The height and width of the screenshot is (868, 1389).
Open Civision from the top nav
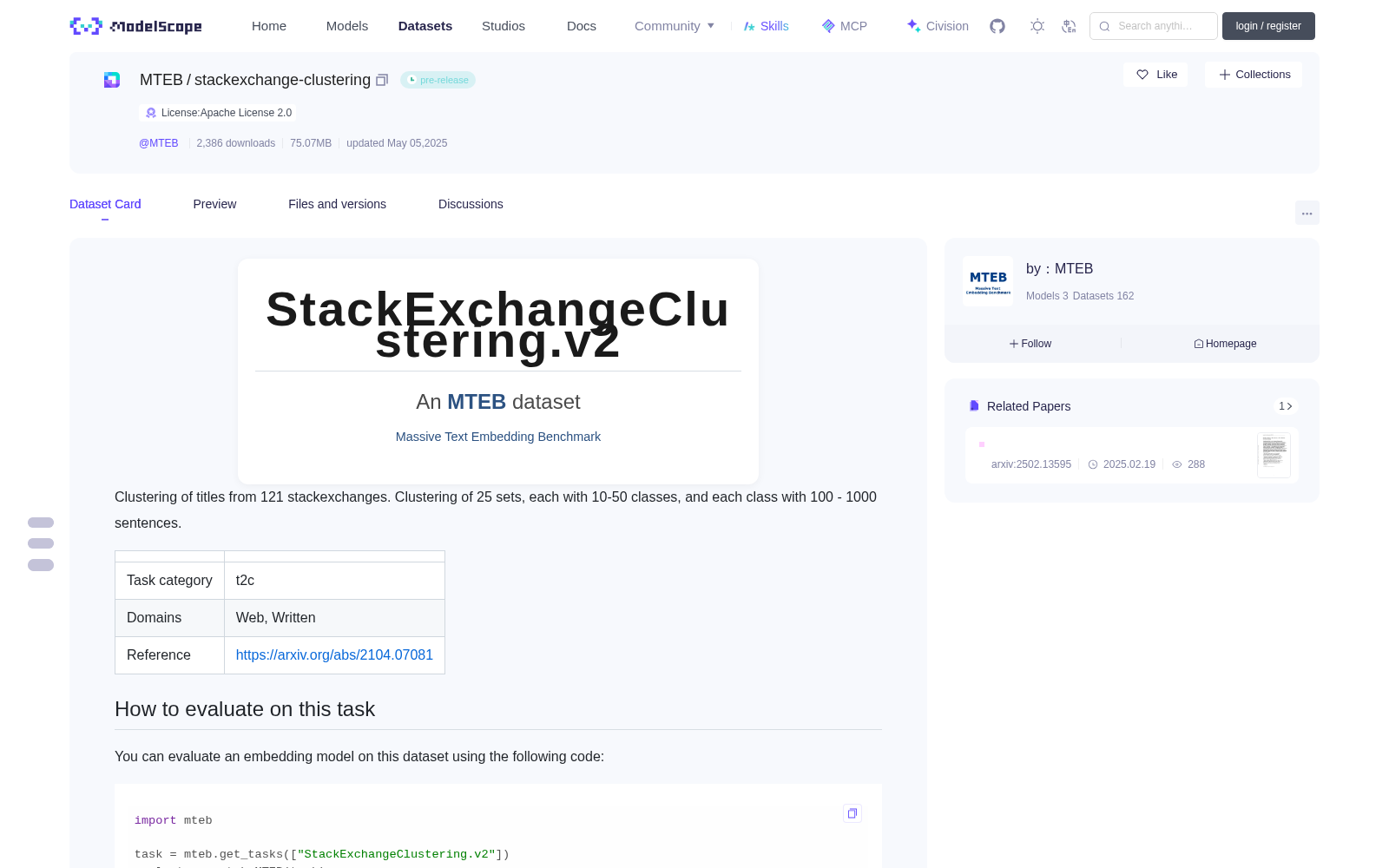click(938, 26)
